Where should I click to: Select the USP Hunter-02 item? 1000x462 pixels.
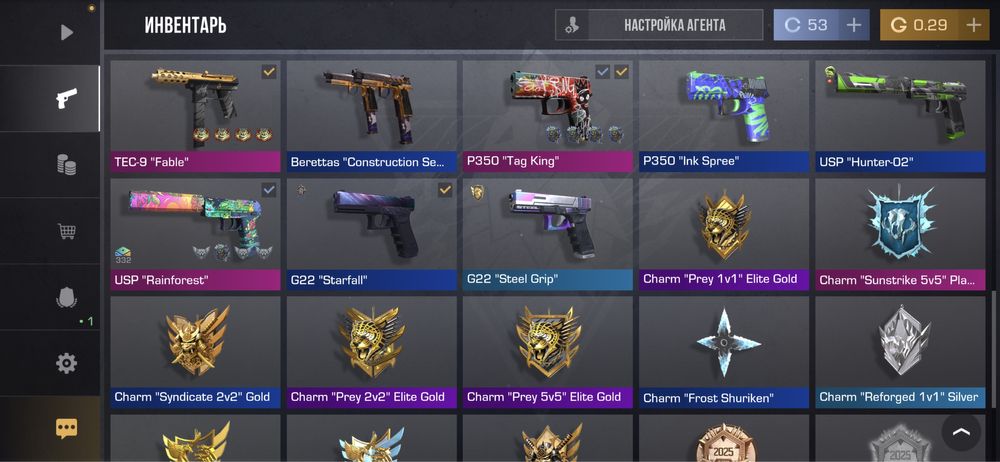click(x=900, y=116)
